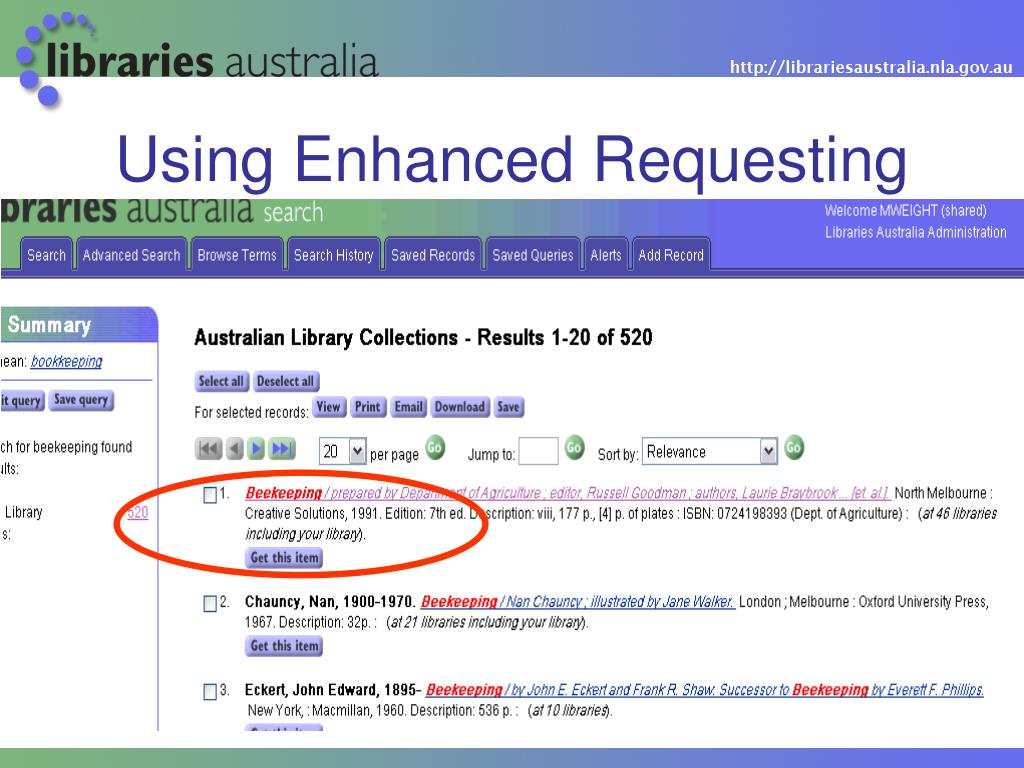Image resolution: width=1024 pixels, height=768 pixels.
Task: Click the librariesaustralia.nla.gov.au URL text
Action: click(871, 67)
